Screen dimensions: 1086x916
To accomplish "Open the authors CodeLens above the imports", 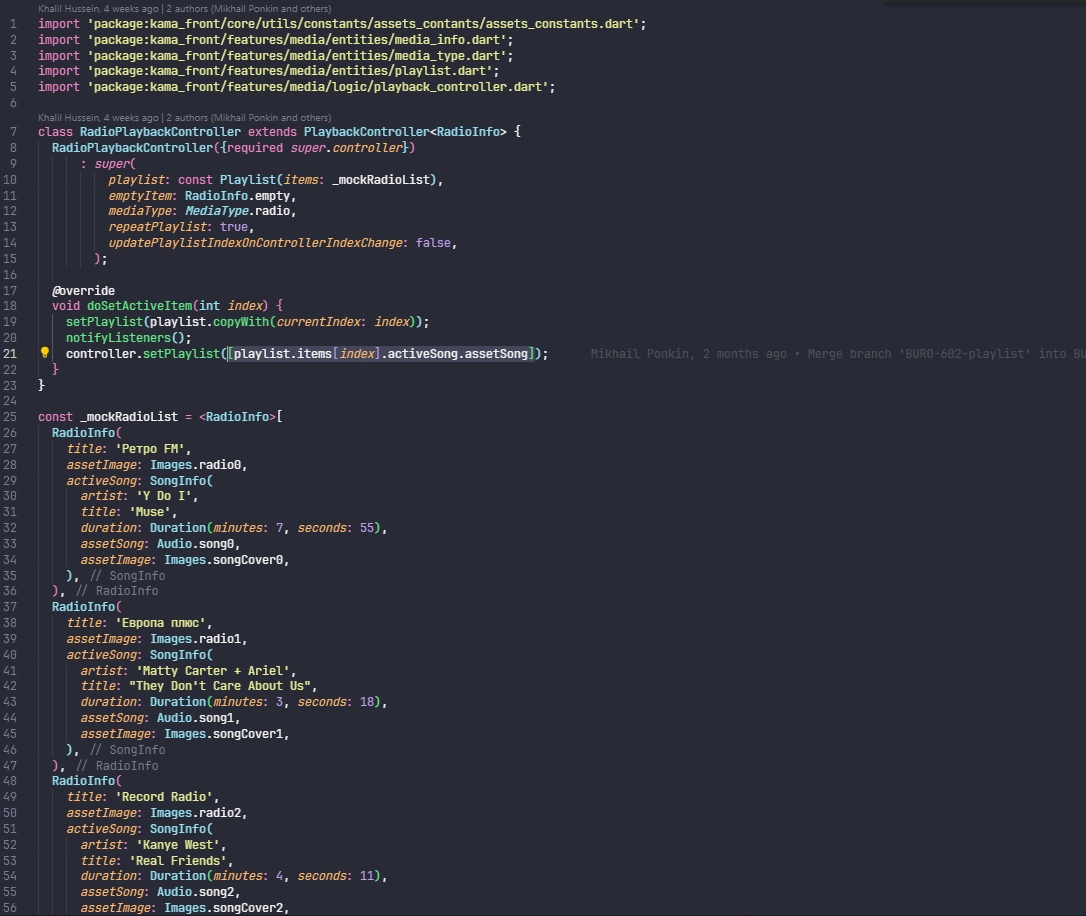I will click(x=184, y=9).
